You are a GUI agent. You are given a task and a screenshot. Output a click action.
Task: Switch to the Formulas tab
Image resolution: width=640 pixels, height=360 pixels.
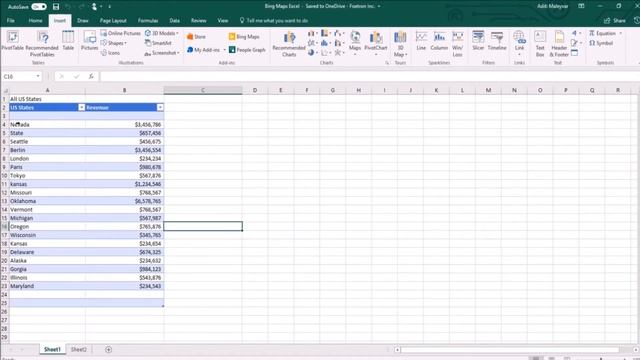pos(148,20)
